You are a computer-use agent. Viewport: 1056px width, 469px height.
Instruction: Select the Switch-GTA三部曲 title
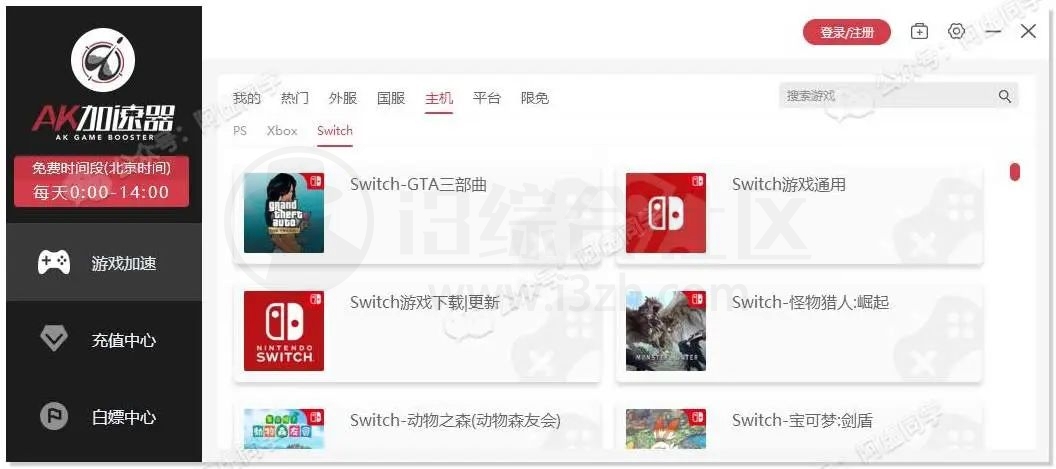click(418, 185)
